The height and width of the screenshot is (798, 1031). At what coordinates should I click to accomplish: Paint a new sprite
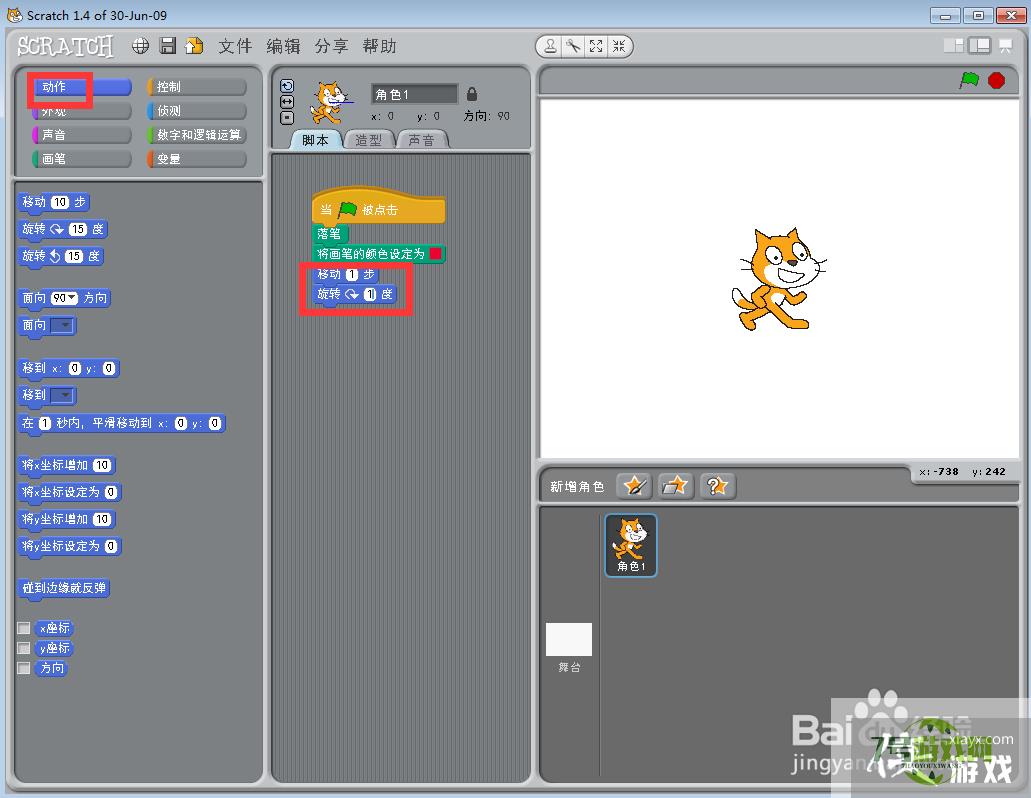coord(634,486)
